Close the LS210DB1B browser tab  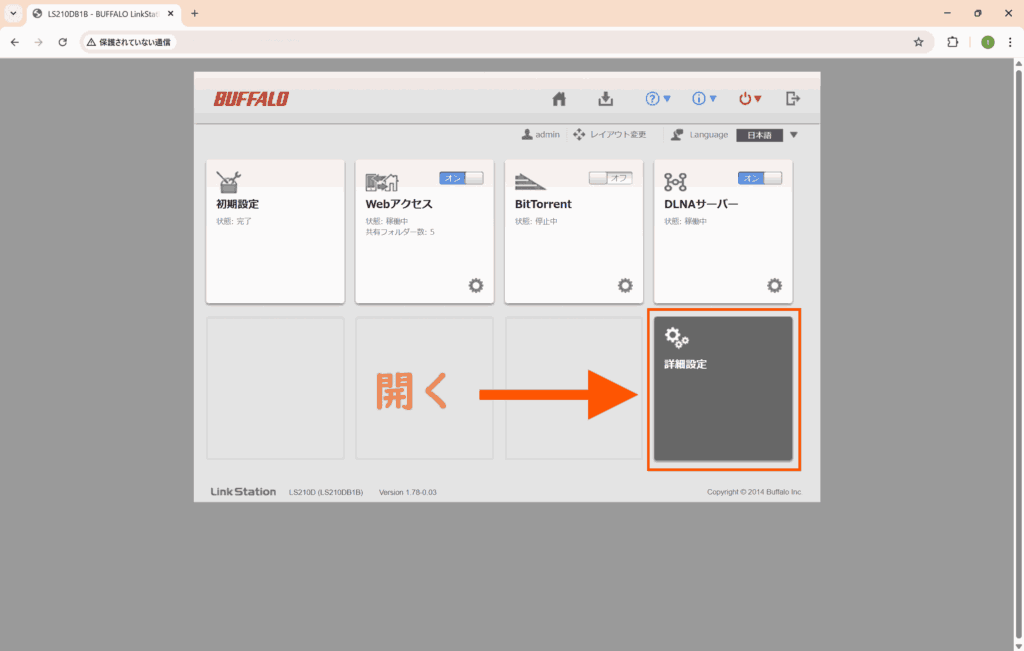click(x=170, y=14)
